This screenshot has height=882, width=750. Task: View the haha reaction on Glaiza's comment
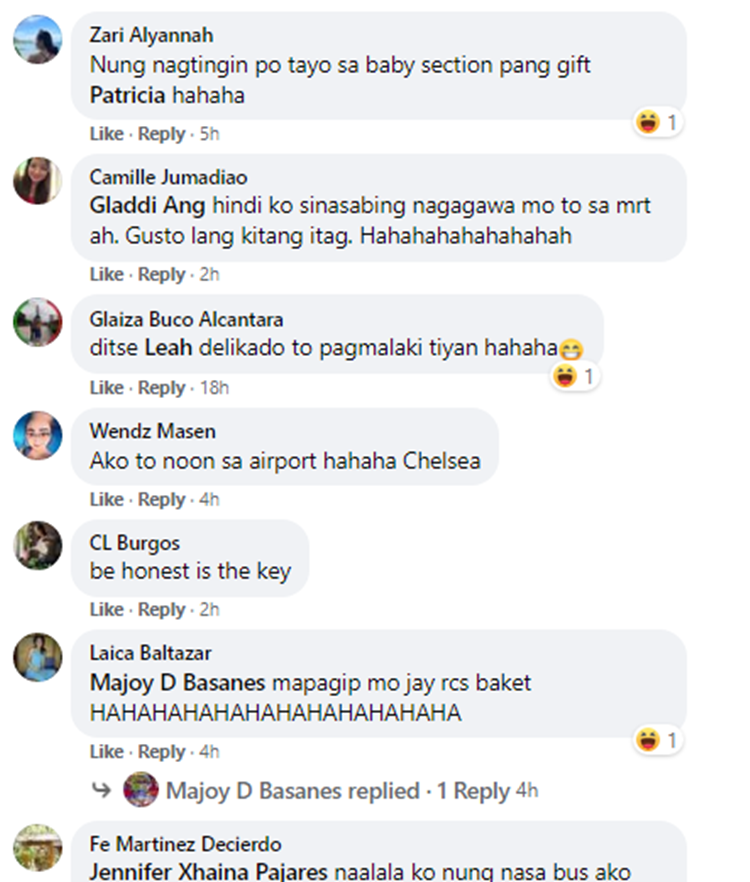[574, 376]
